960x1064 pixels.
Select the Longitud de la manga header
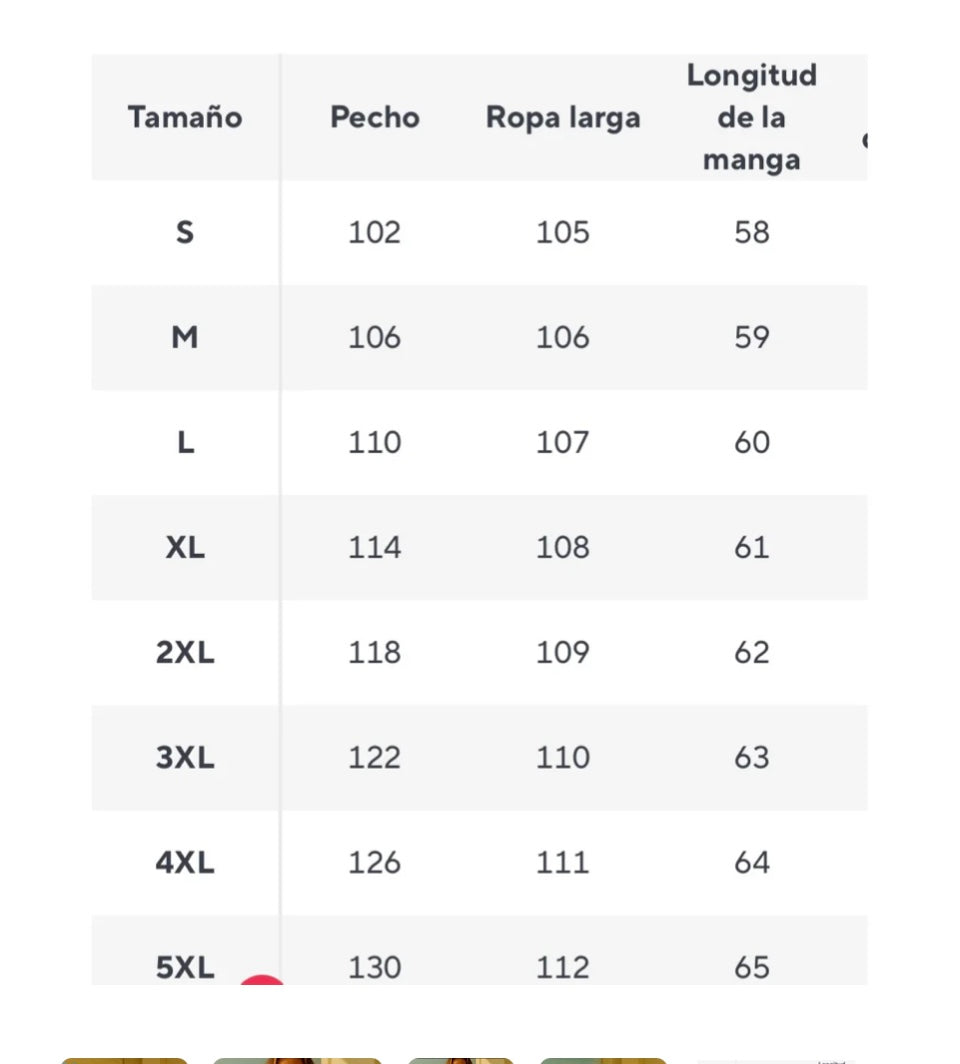click(752, 117)
